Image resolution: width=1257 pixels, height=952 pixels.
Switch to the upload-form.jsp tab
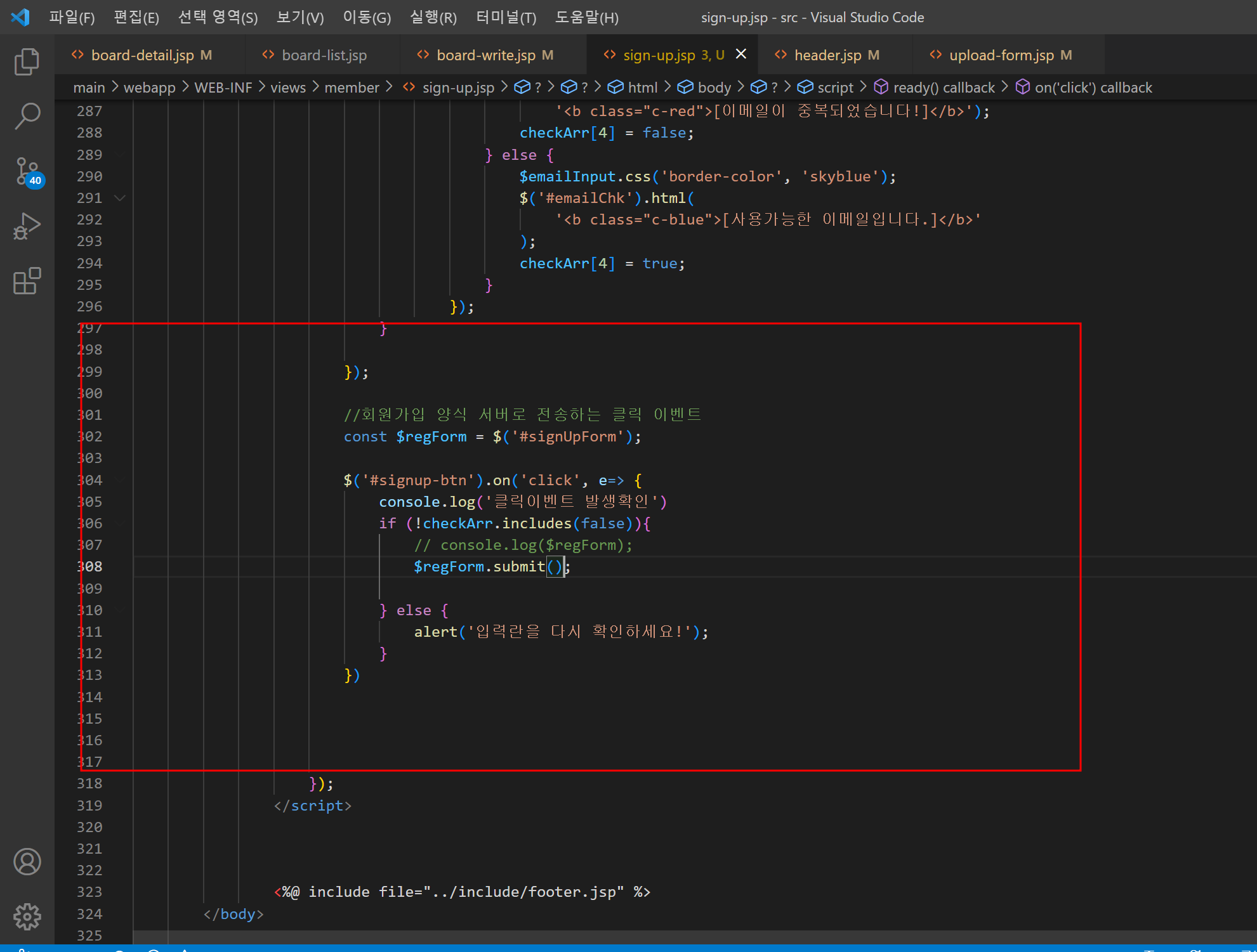pos(1009,55)
